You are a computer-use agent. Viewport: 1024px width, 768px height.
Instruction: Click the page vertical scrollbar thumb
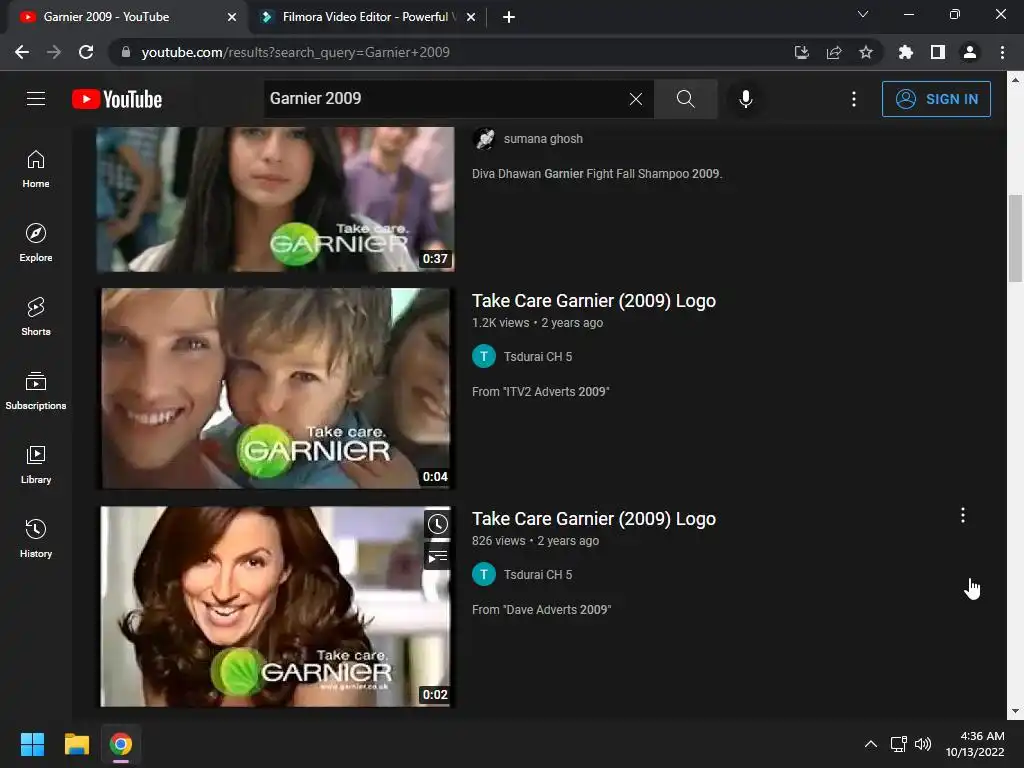1015,238
